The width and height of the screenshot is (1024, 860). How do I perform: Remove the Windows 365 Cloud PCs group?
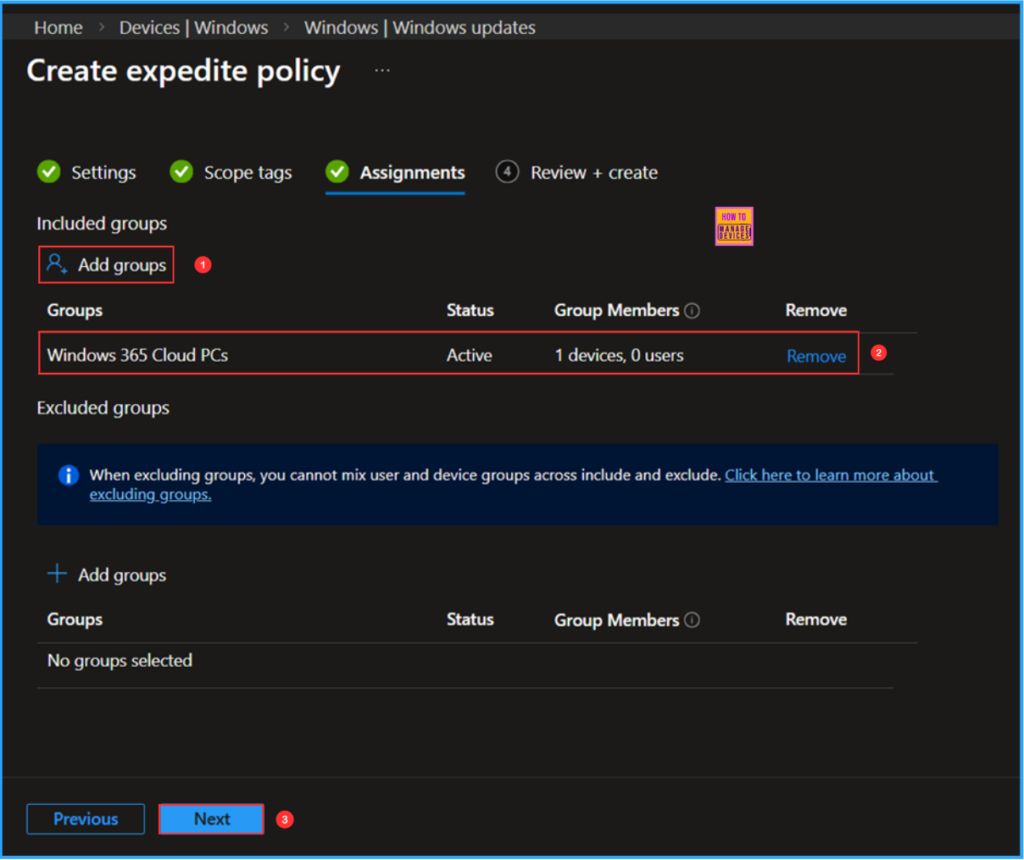(x=815, y=355)
